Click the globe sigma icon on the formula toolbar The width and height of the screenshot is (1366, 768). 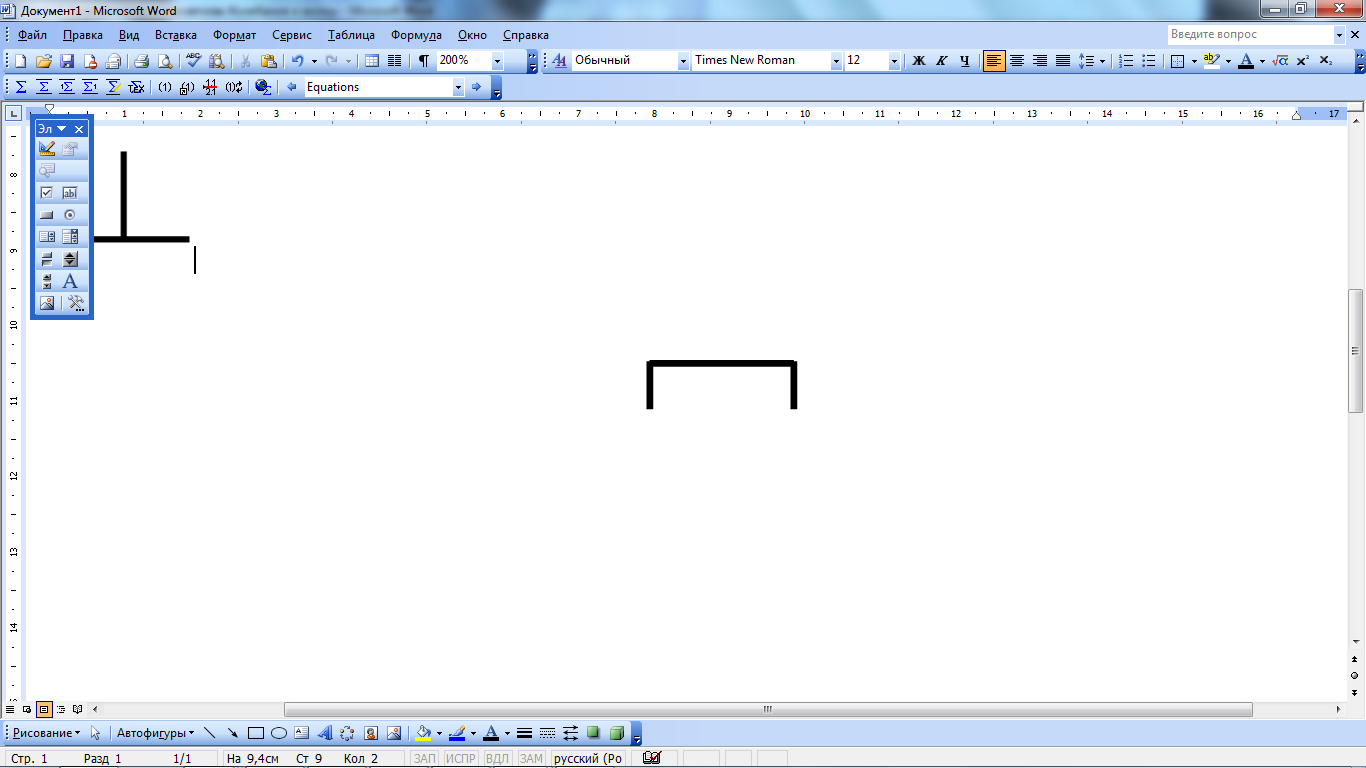[x=263, y=87]
